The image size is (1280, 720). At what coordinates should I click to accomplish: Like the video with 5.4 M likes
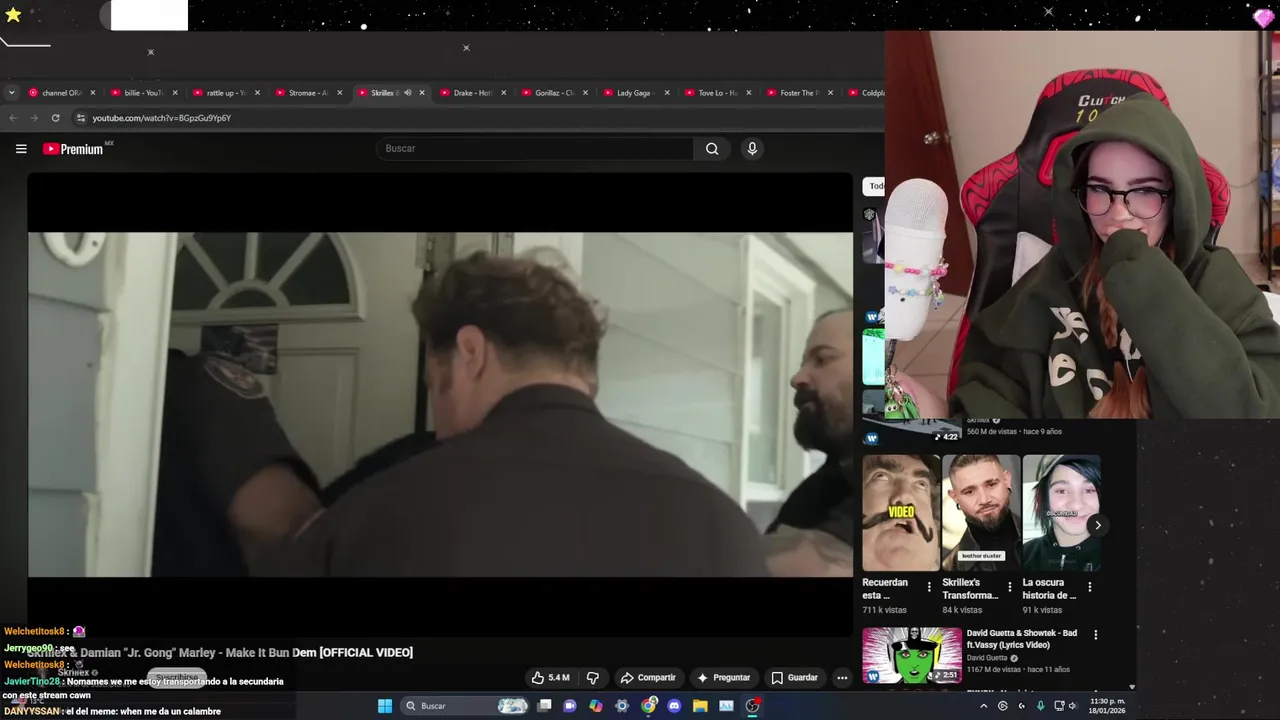(550, 678)
